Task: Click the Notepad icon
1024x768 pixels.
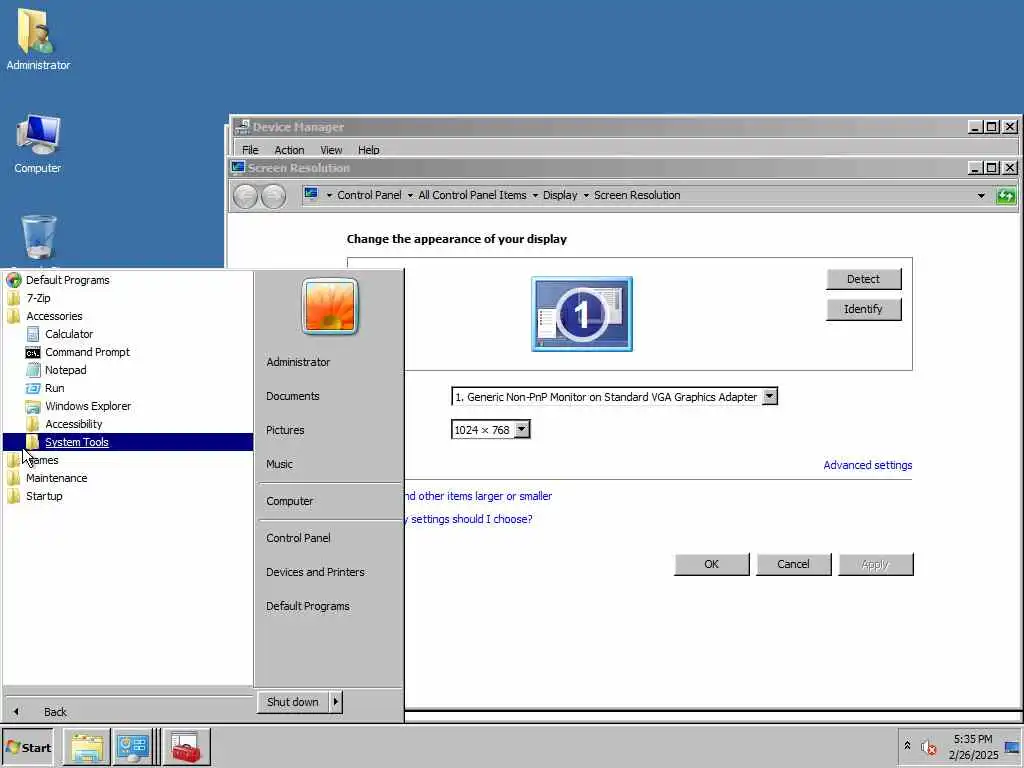Action: coord(33,370)
